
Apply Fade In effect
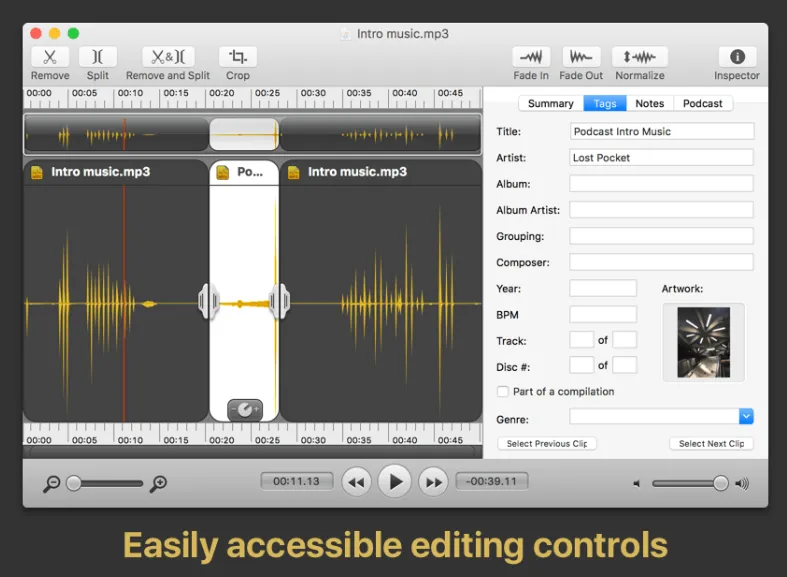click(531, 57)
